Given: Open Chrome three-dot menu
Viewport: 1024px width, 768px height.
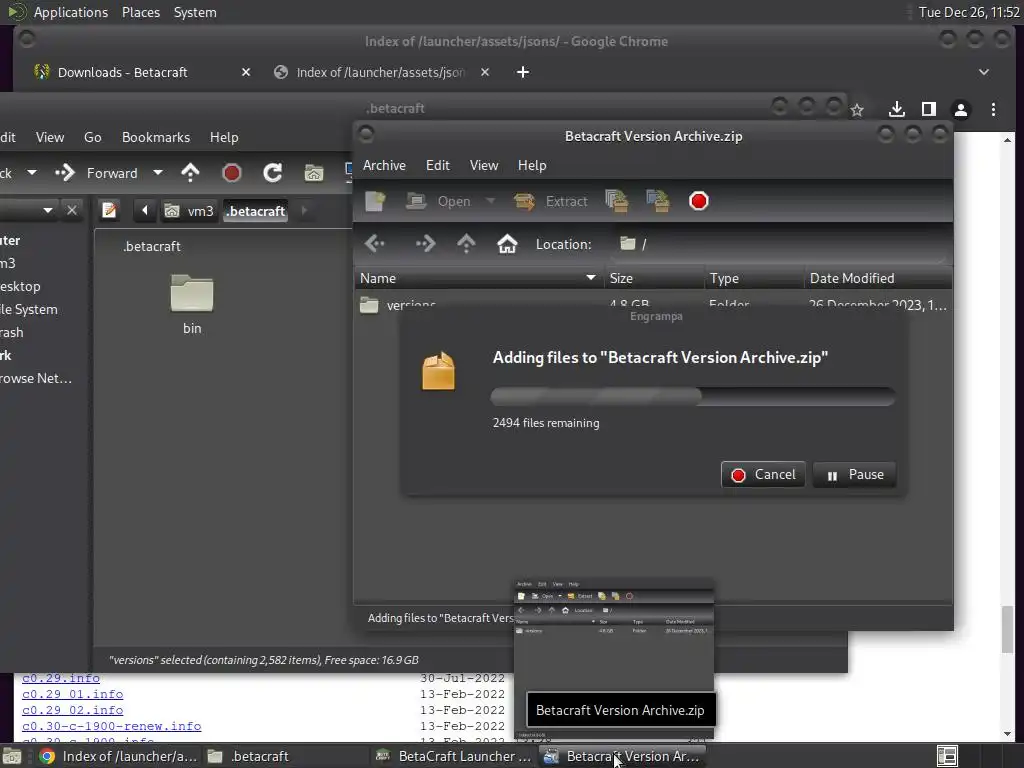Looking at the screenshot, I should pyautogui.click(x=993, y=110).
